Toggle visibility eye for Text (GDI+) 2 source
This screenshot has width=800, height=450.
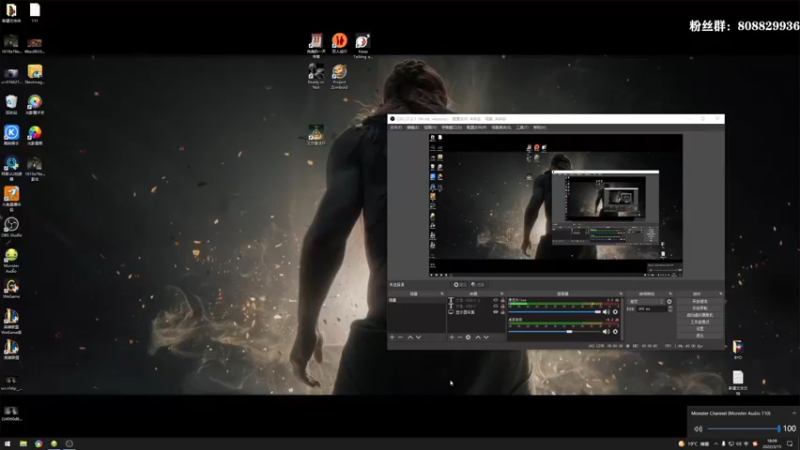click(495, 300)
